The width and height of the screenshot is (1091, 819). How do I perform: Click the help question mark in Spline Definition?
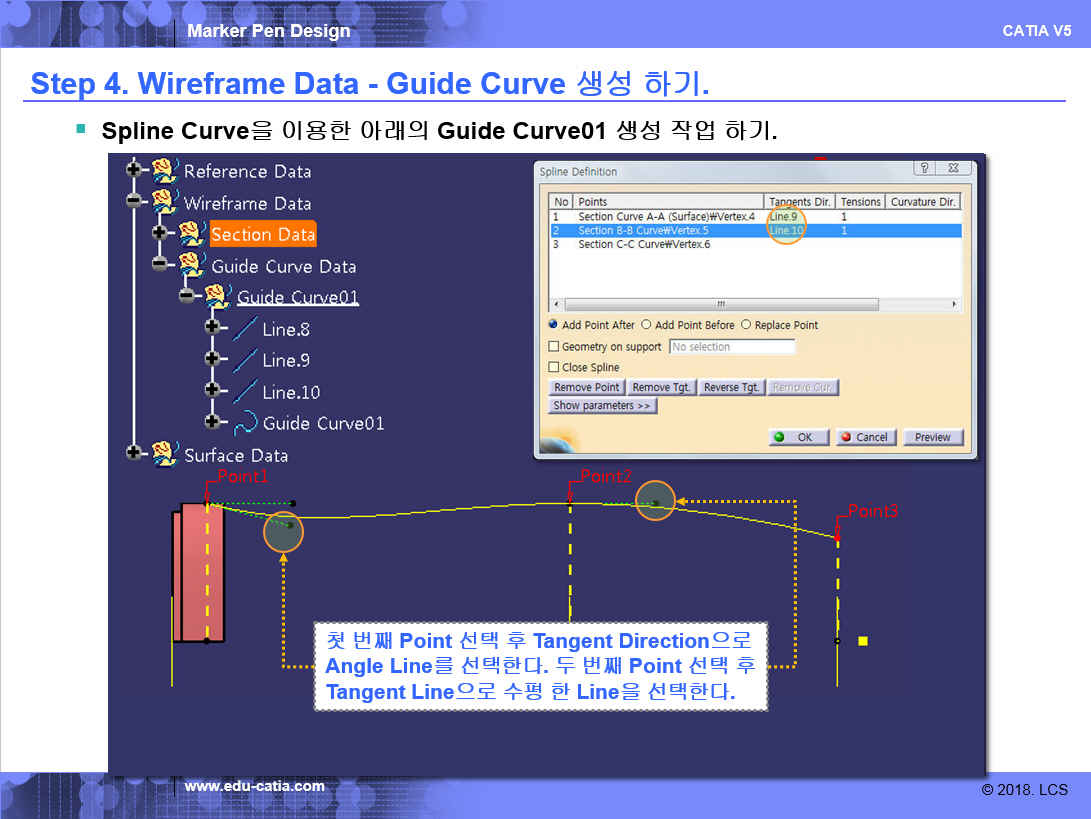tap(925, 169)
